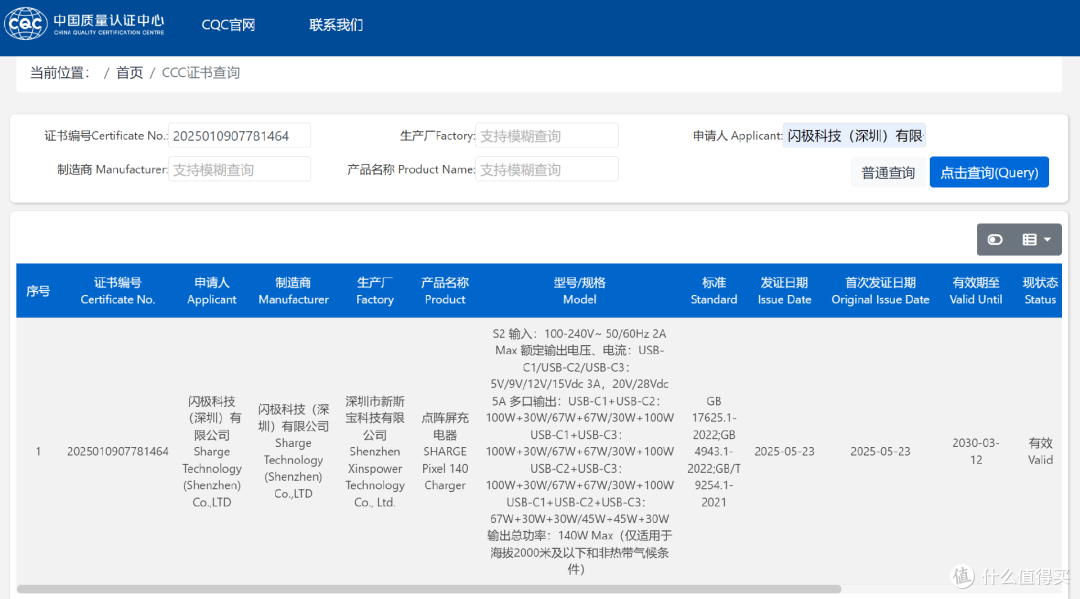Click the 制造商 Manufacturer column header
1080x599 pixels.
[293, 291]
